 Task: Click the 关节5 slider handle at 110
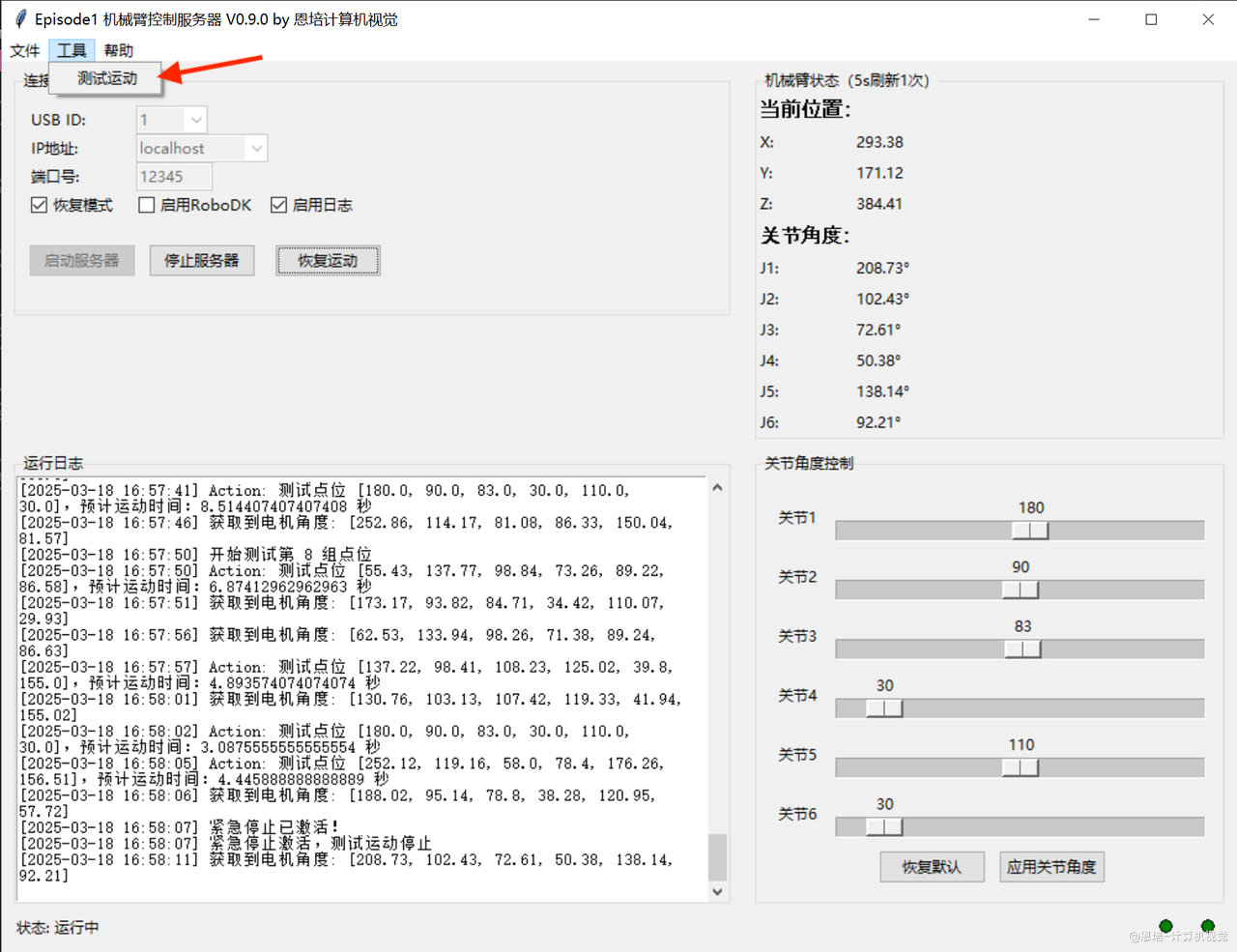coord(1021,767)
